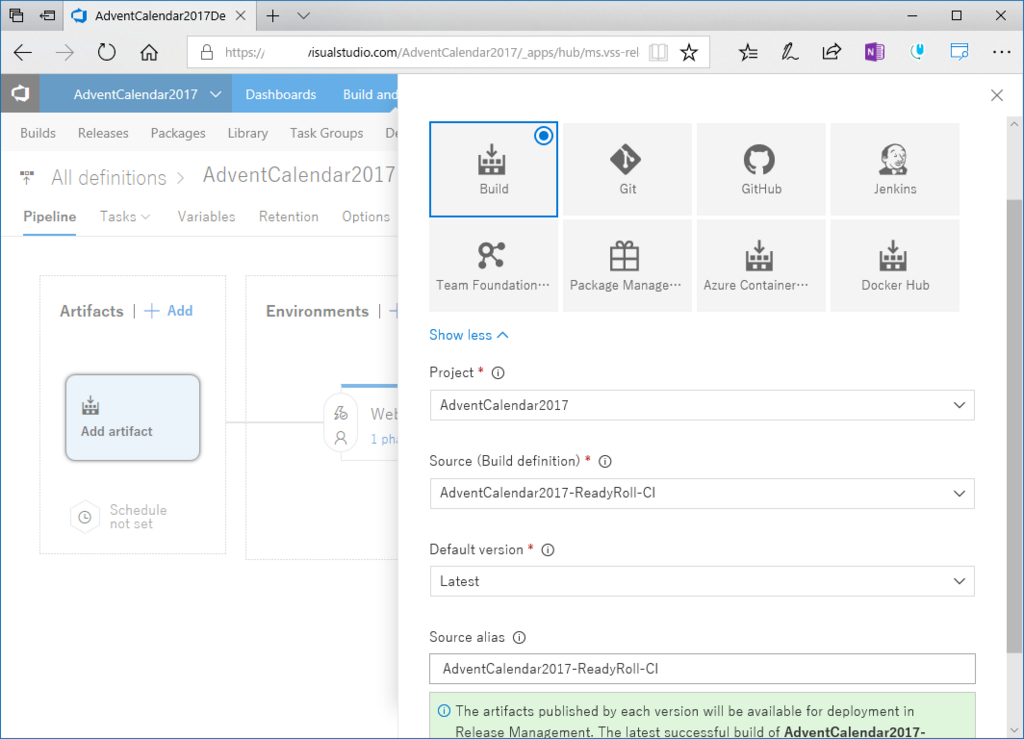Open a new browser tab
The width and height of the screenshot is (1024, 739).
(273, 16)
